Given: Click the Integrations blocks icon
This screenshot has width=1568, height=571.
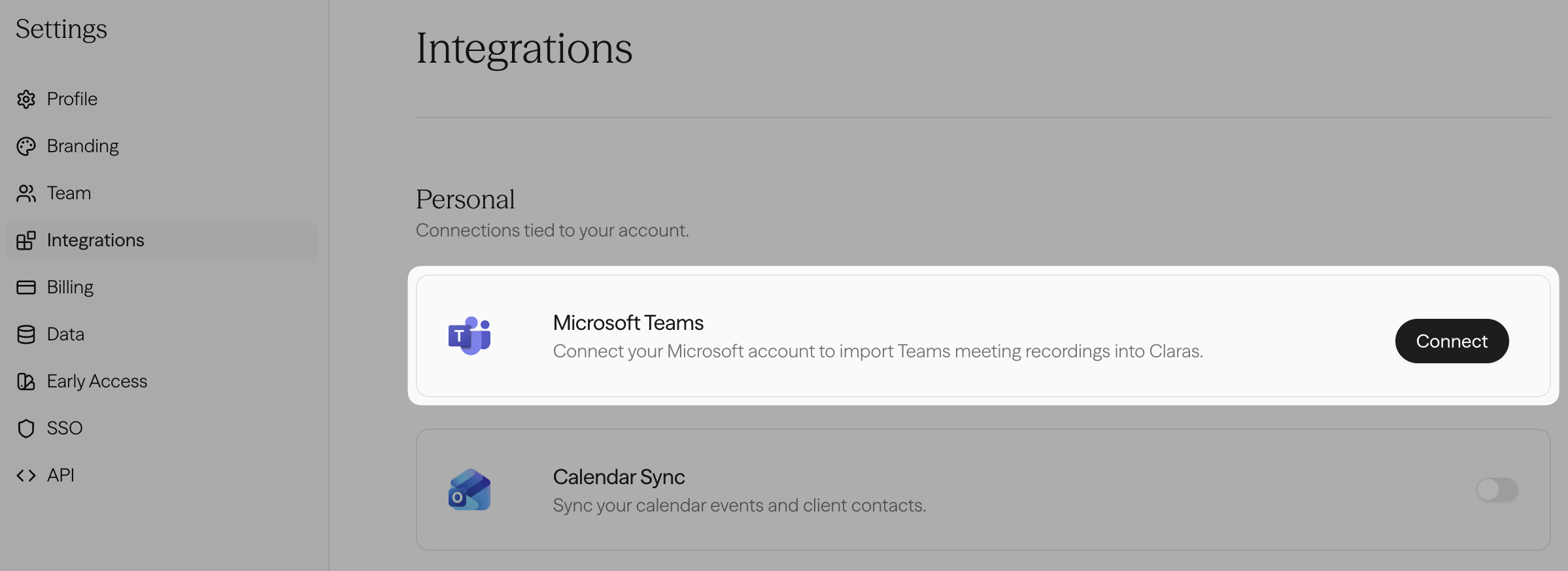Looking at the screenshot, I should [26, 240].
